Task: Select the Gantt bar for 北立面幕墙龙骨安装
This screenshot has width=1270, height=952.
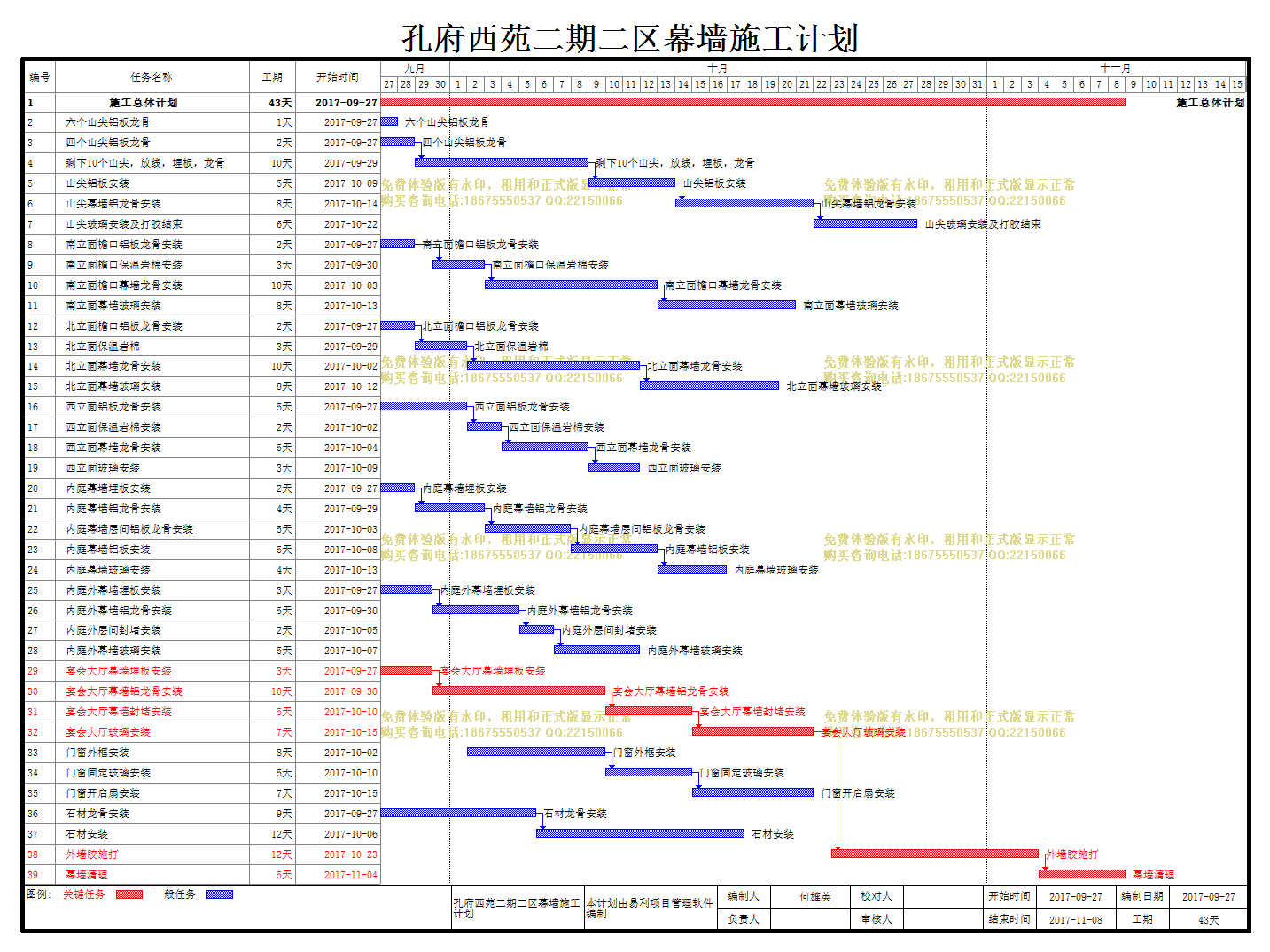Action: (x=554, y=365)
